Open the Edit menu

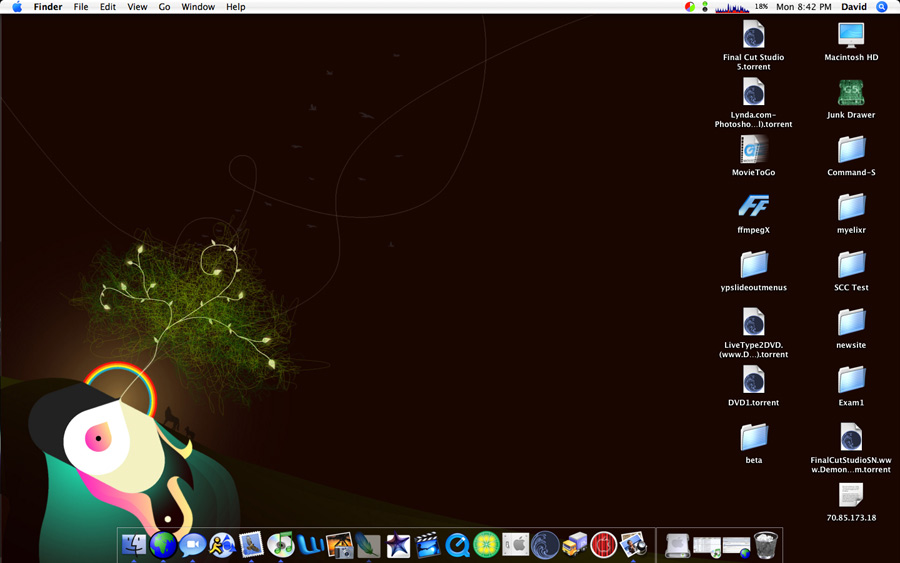pyautogui.click(x=108, y=7)
